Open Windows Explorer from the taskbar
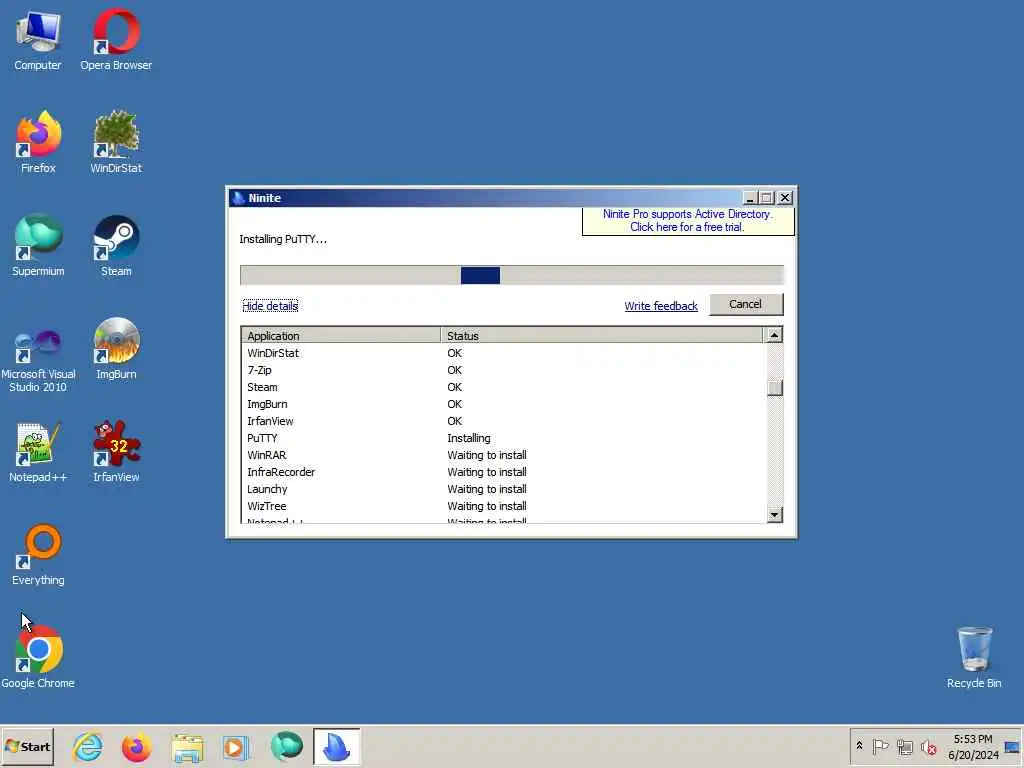Screen dimensions: 1024x768 (x=187, y=747)
